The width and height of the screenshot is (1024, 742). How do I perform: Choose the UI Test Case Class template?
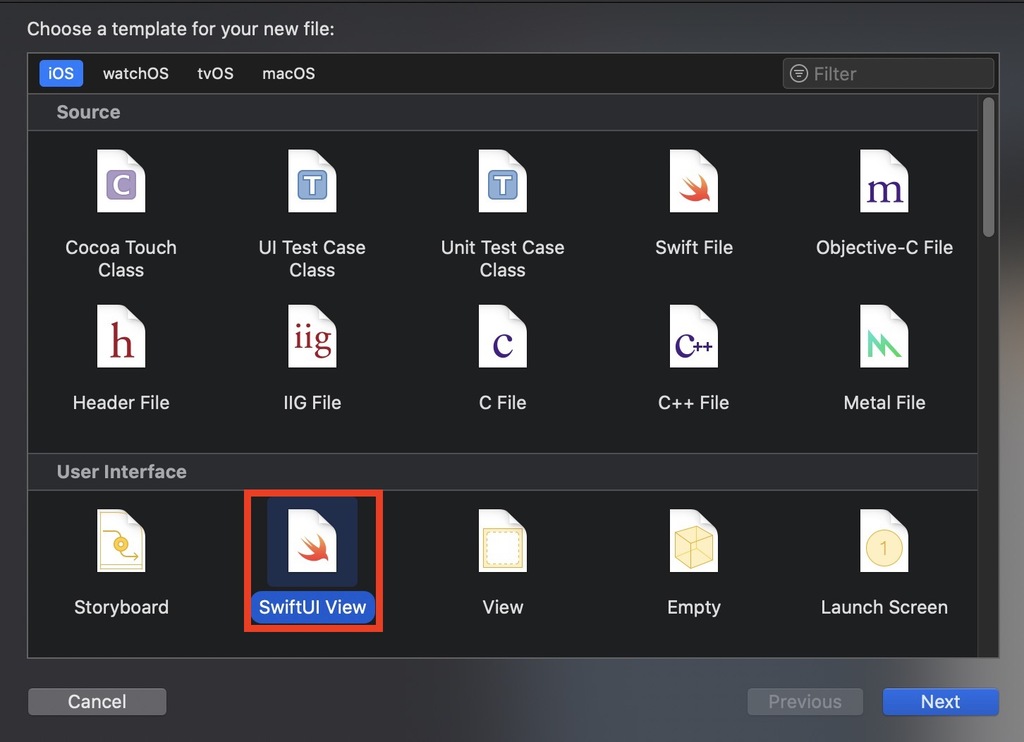click(x=312, y=182)
